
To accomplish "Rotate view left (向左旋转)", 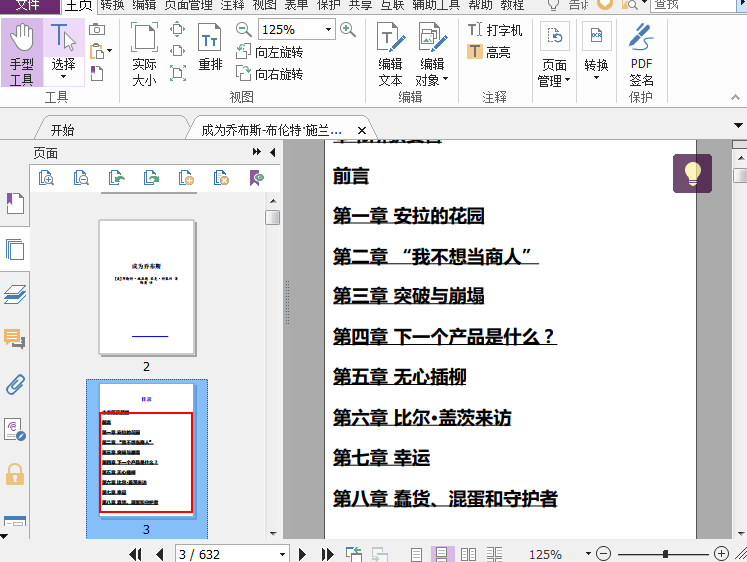I will (x=270, y=52).
